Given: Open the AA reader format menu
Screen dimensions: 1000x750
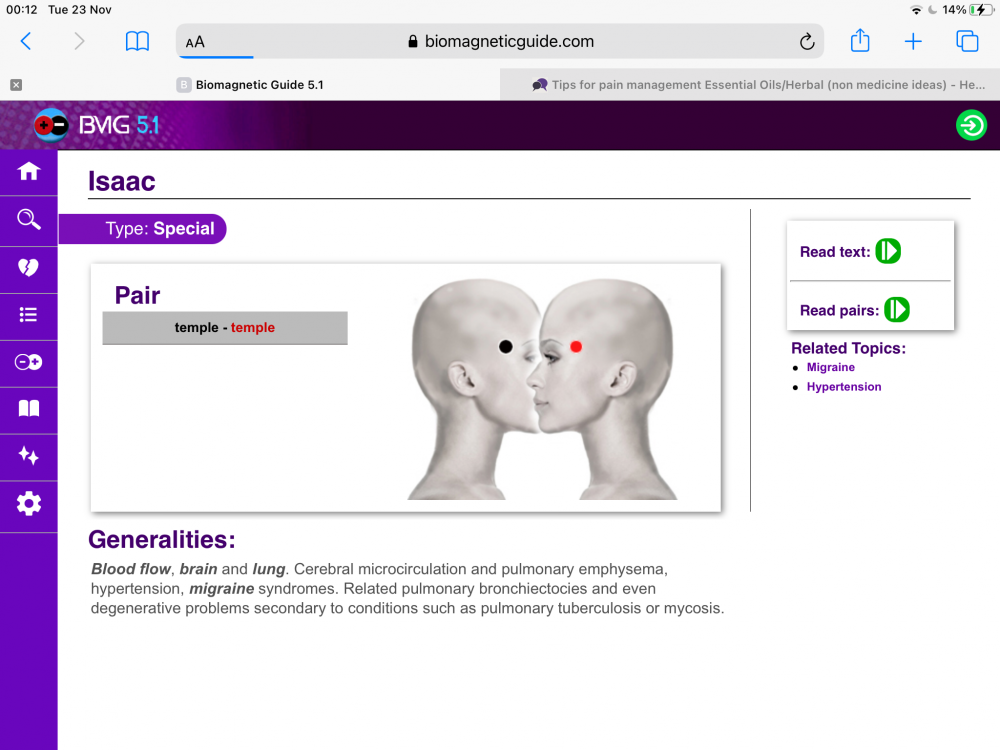Looking at the screenshot, I should click(196, 42).
